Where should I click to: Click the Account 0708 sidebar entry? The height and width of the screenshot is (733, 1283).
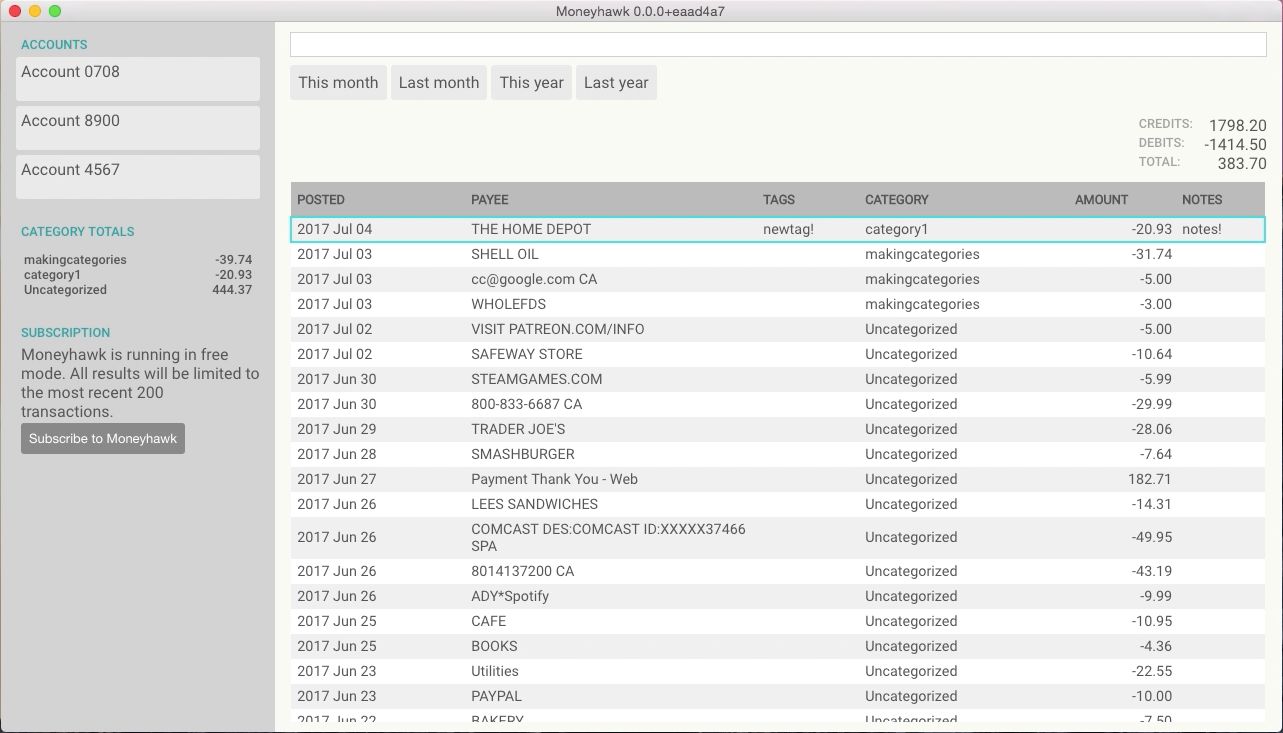tap(138, 78)
